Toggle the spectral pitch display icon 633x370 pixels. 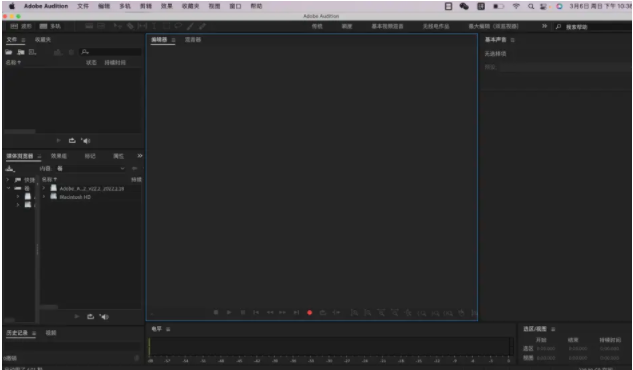click(x=101, y=26)
